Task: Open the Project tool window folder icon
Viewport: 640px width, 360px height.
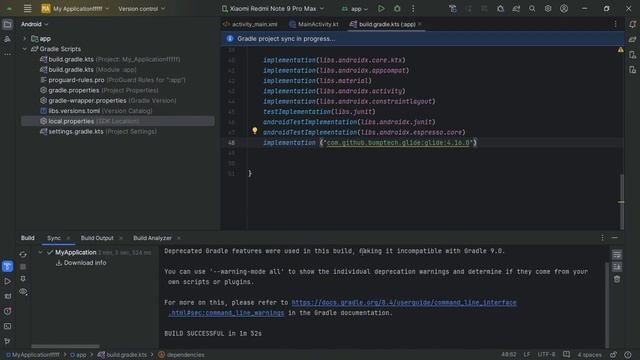Action: point(7,24)
